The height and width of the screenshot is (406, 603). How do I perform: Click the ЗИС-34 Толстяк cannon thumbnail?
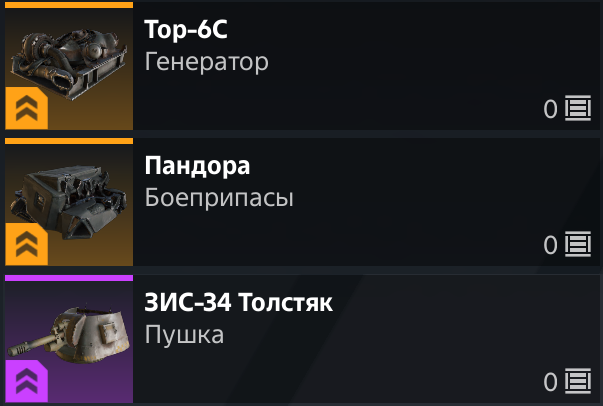69,339
